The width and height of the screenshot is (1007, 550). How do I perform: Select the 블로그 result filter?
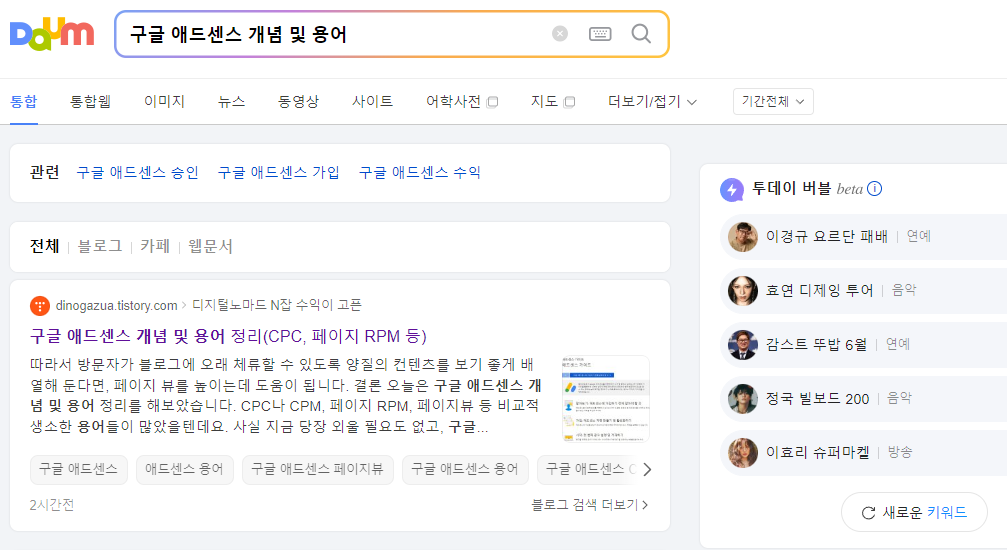pyautogui.click(x=100, y=246)
